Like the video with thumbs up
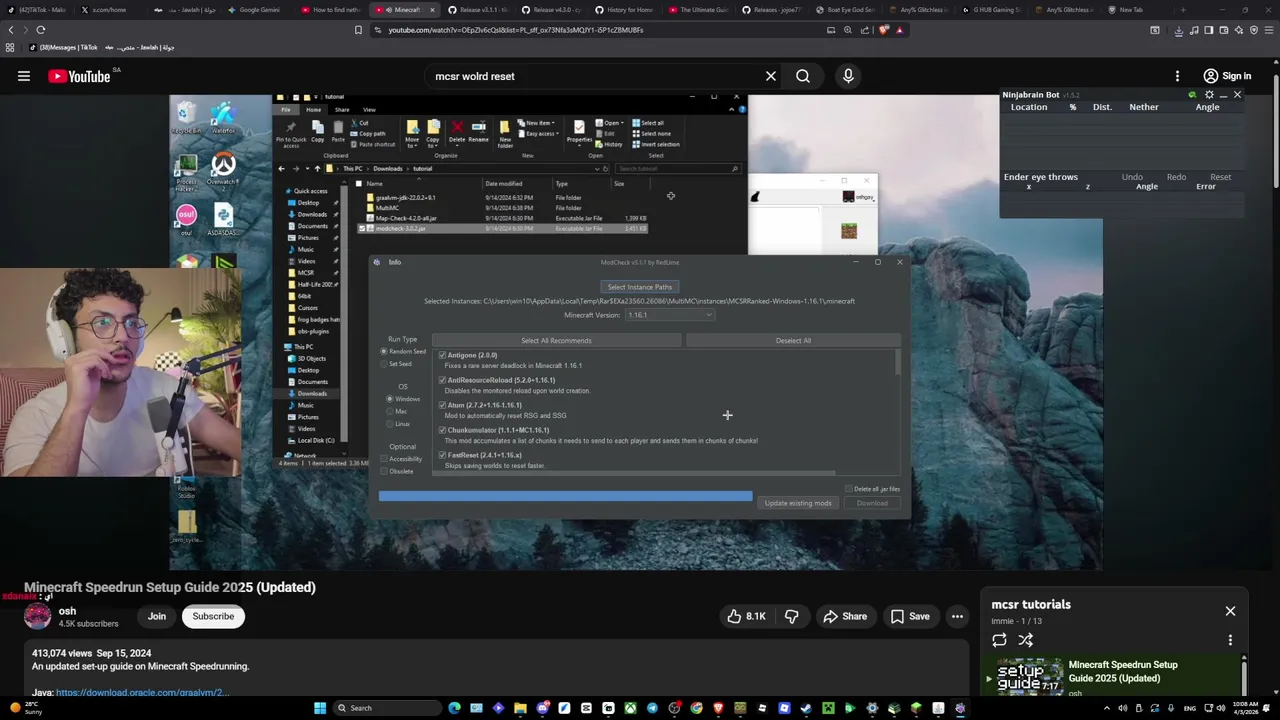This screenshot has width=1280, height=720. (746, 616)
